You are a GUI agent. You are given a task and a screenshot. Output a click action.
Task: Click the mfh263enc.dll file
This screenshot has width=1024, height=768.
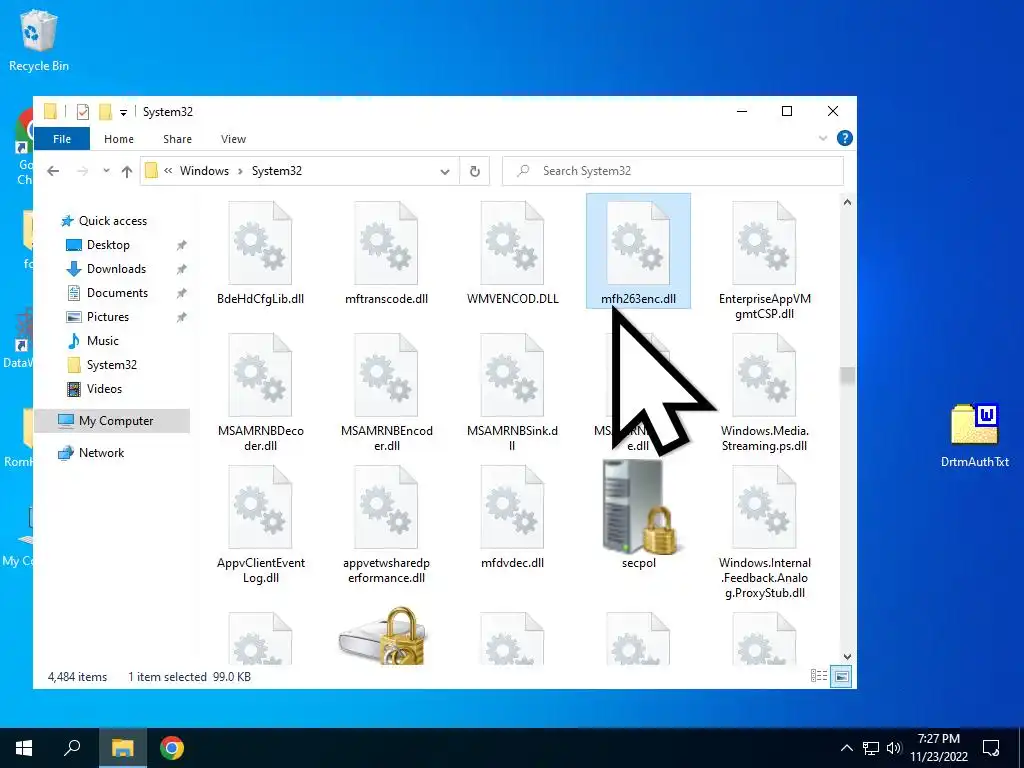tap(638, 251)
